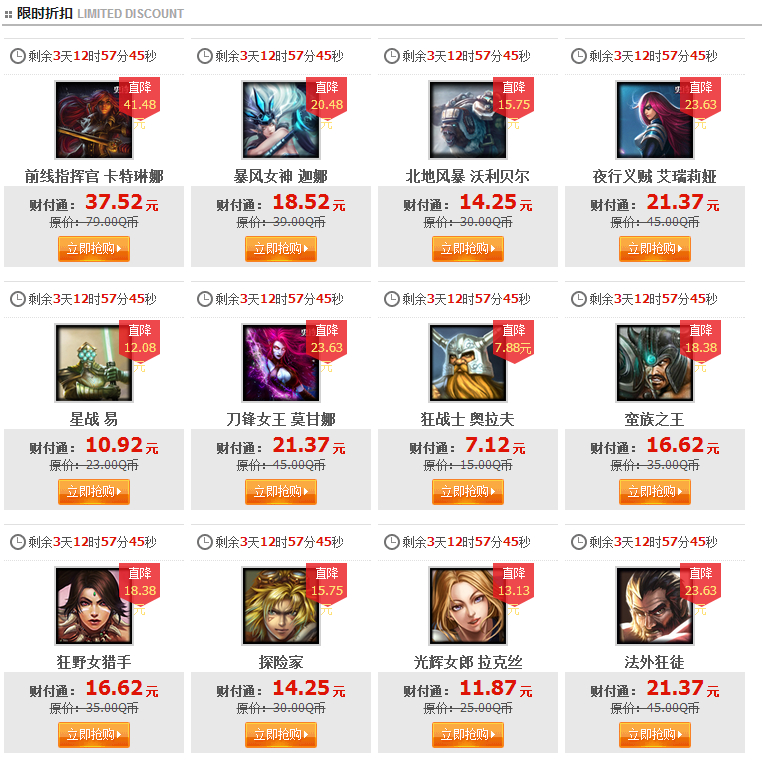
Task: Click the 北地风暴 沃利贝尔 skin portrait
Action: click(468, 120)
